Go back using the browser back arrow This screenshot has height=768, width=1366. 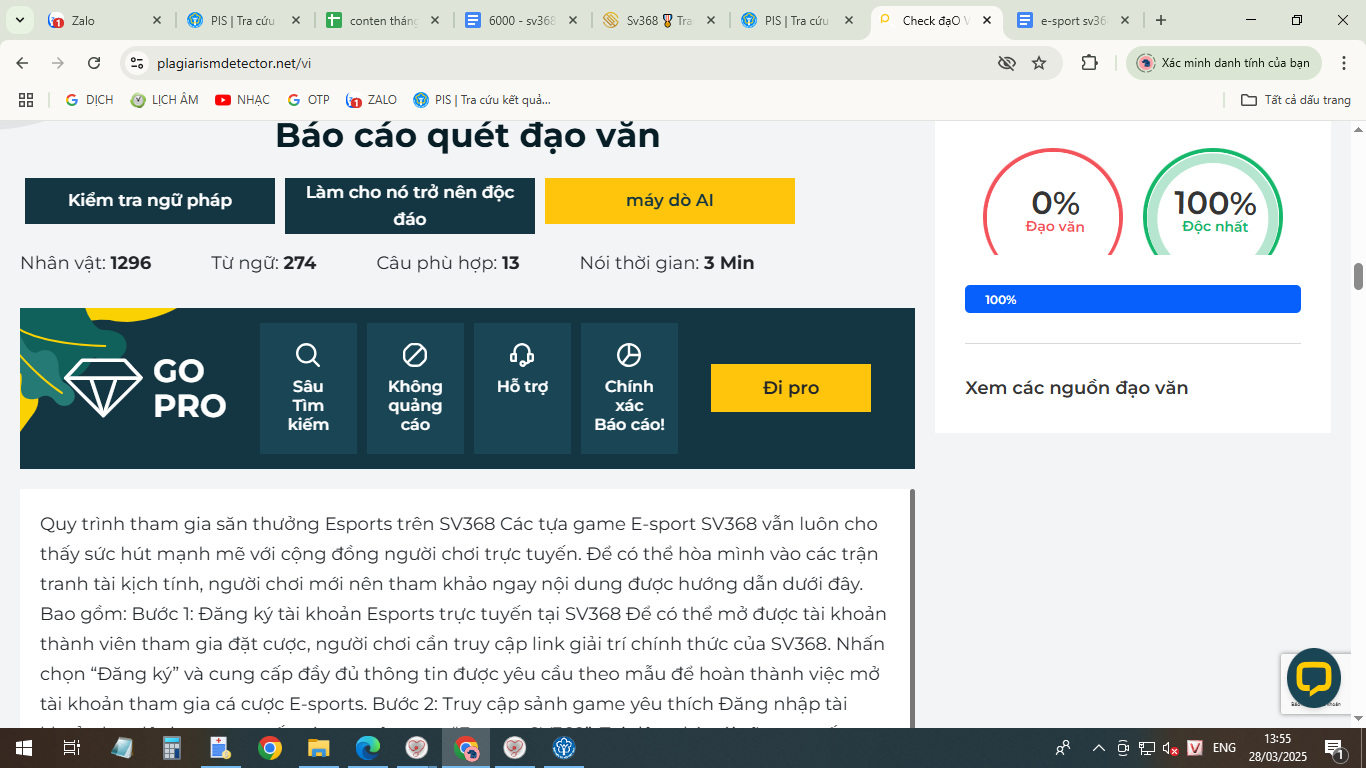click(22, 63)
